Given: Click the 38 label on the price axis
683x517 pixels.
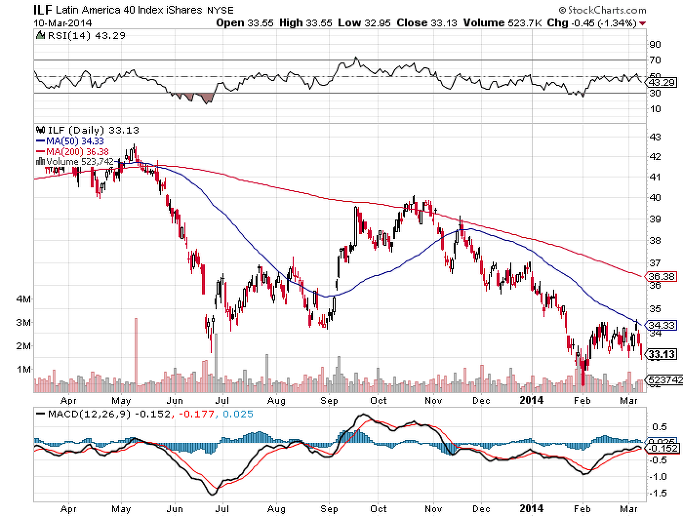Looking at the screenshot, I should pyautogui.click(x=655, y=240).
